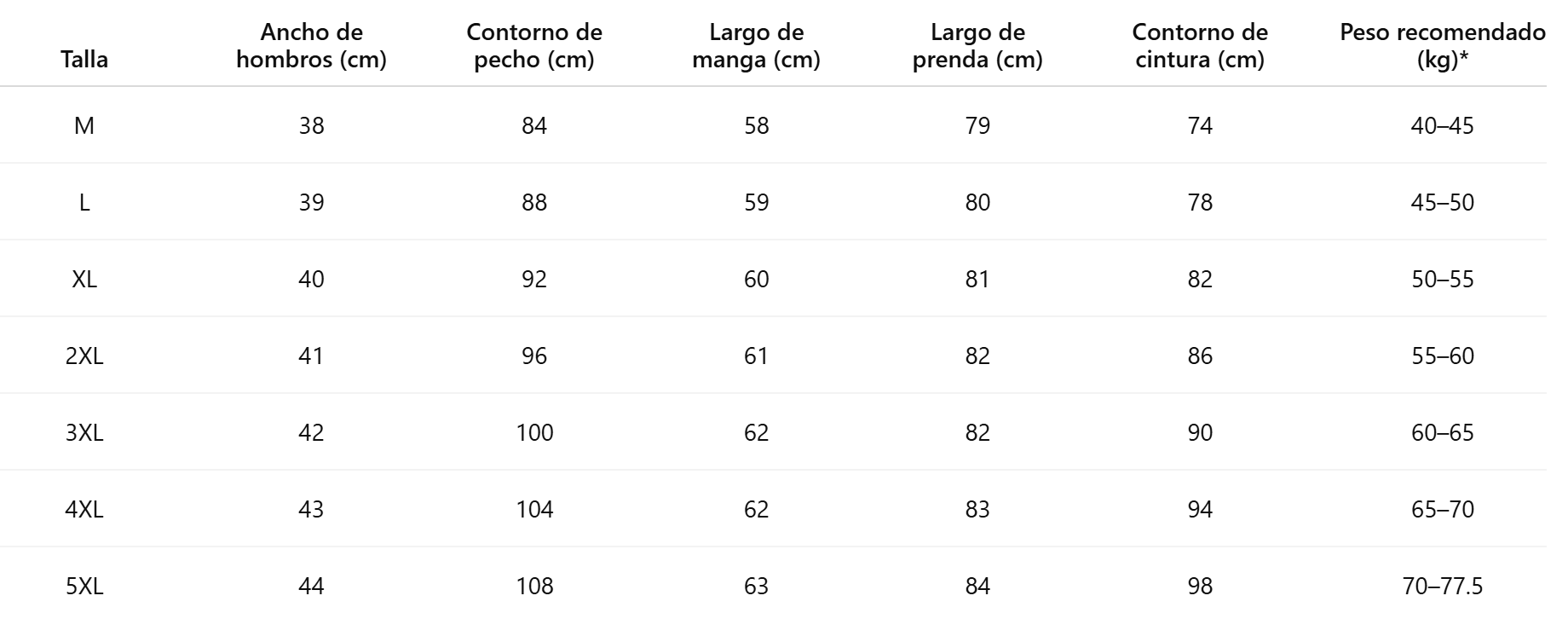Click chest measurement 100 in 3XL row
The width and height of the screenshot is (1568, 642).
[534, 433]
